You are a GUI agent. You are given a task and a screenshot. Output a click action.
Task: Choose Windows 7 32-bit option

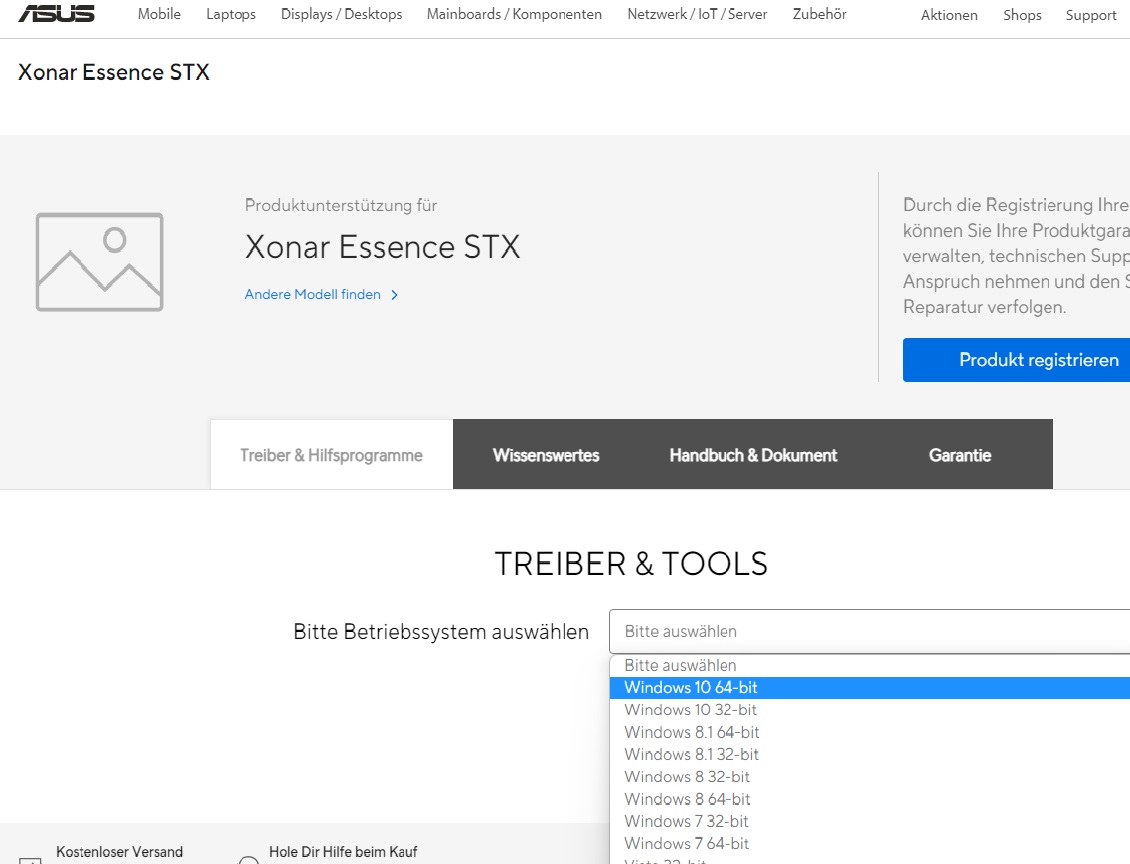pos(869,821)
